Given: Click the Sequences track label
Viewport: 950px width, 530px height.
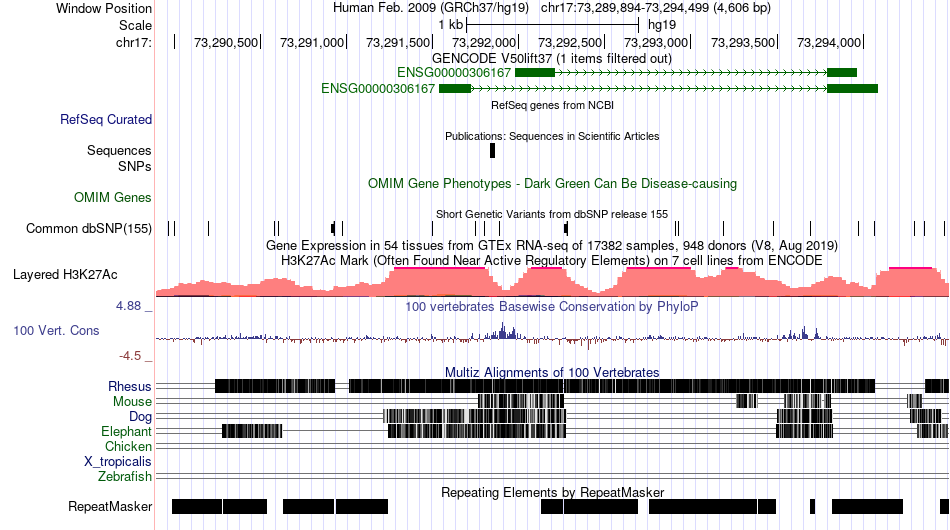Looking at the screenshot, I should [x=119, y=150].
